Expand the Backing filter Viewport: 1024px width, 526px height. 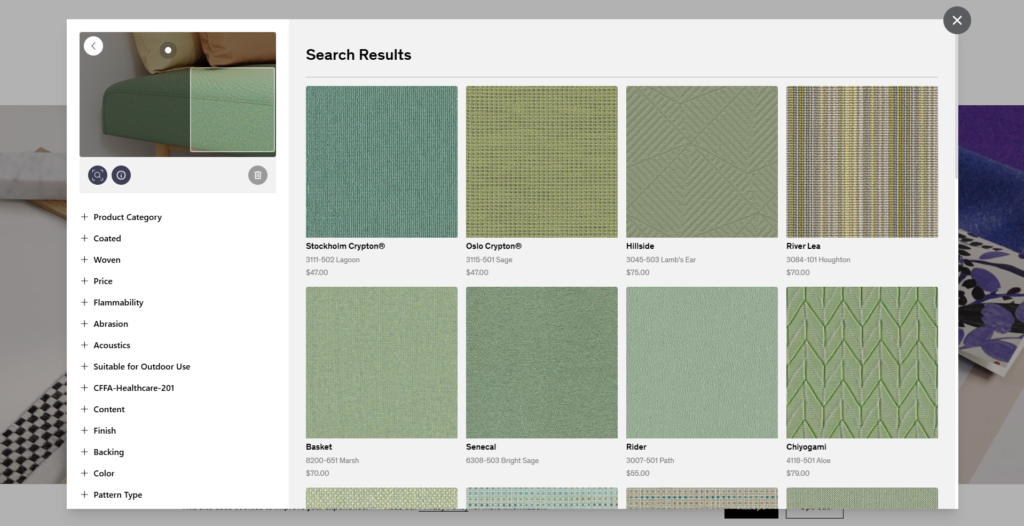pos(102,452)
